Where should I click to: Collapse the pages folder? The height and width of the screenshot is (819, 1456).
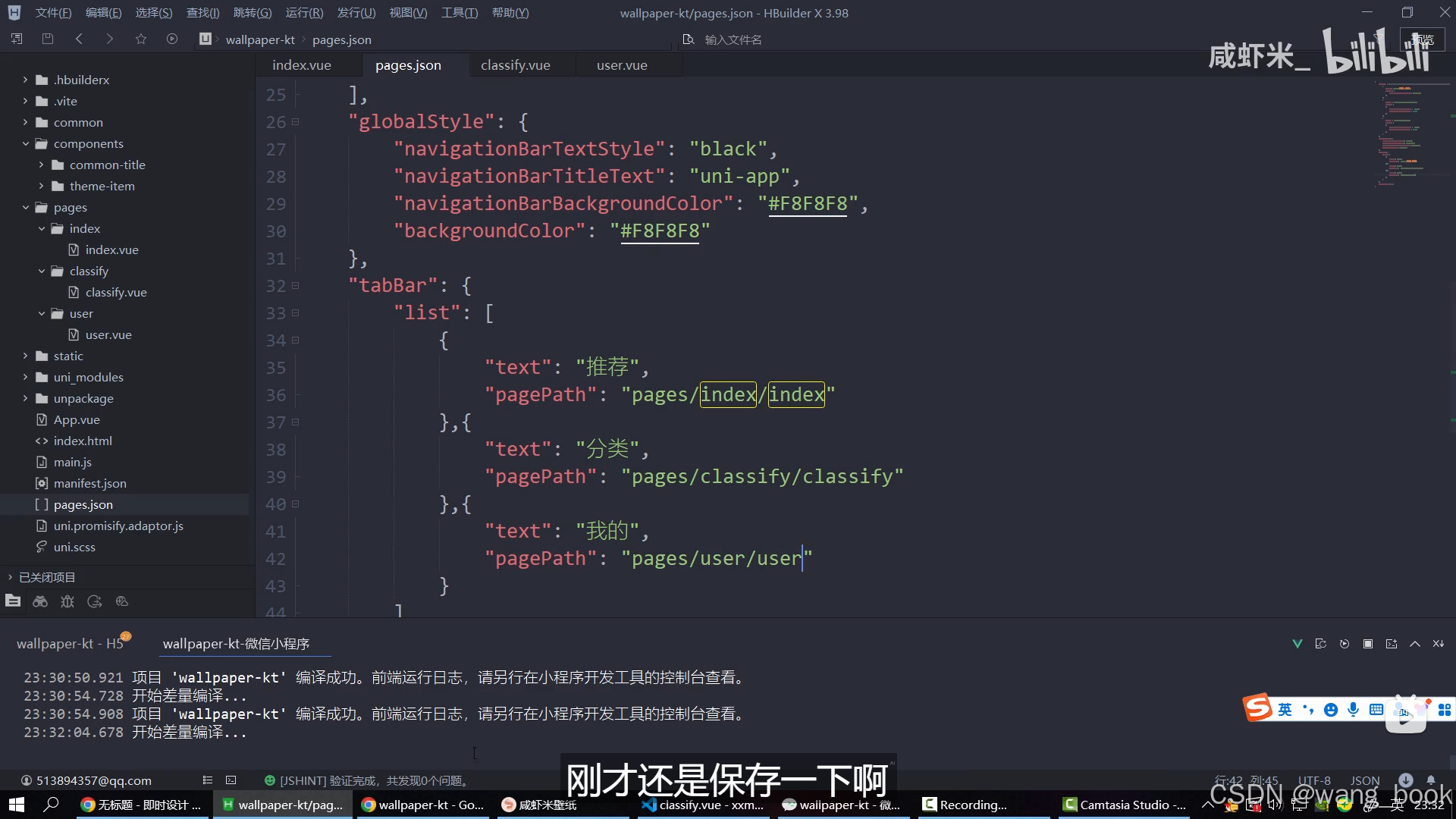(25, 207)
